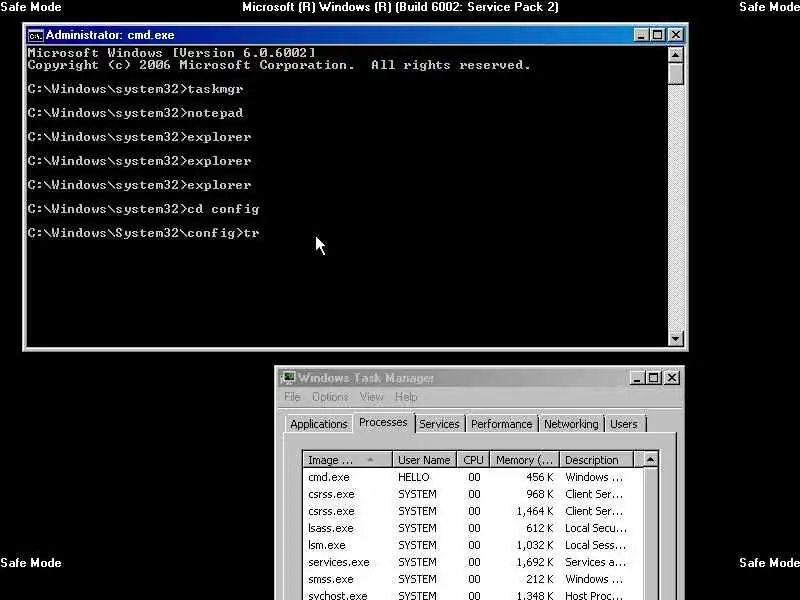
Task: Click the taskmgr command line in cmd
Action: 136,89
